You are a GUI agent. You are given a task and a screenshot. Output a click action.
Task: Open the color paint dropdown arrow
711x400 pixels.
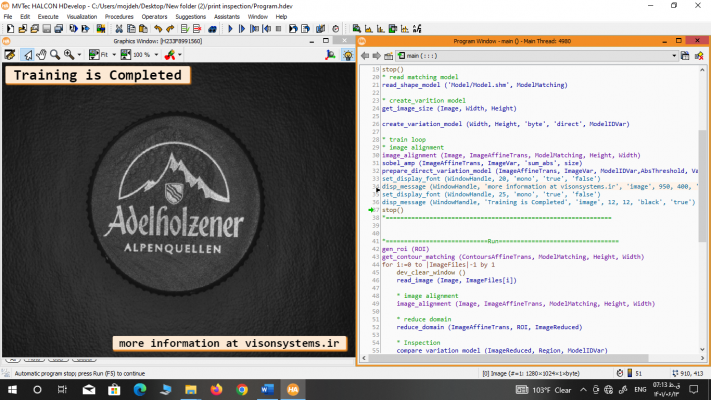pos(178,54)
